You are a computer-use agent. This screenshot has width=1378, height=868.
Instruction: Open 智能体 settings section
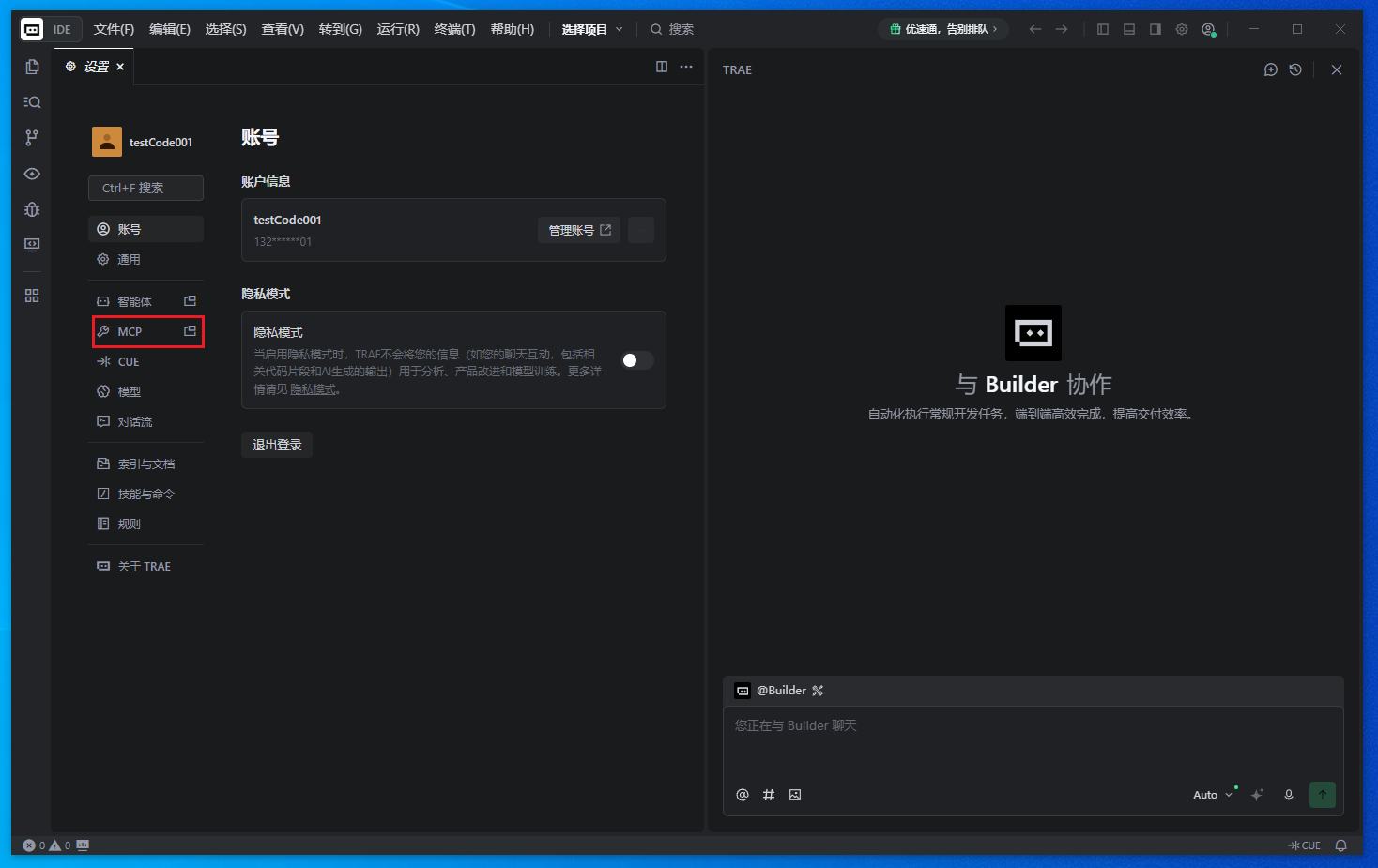145,301
